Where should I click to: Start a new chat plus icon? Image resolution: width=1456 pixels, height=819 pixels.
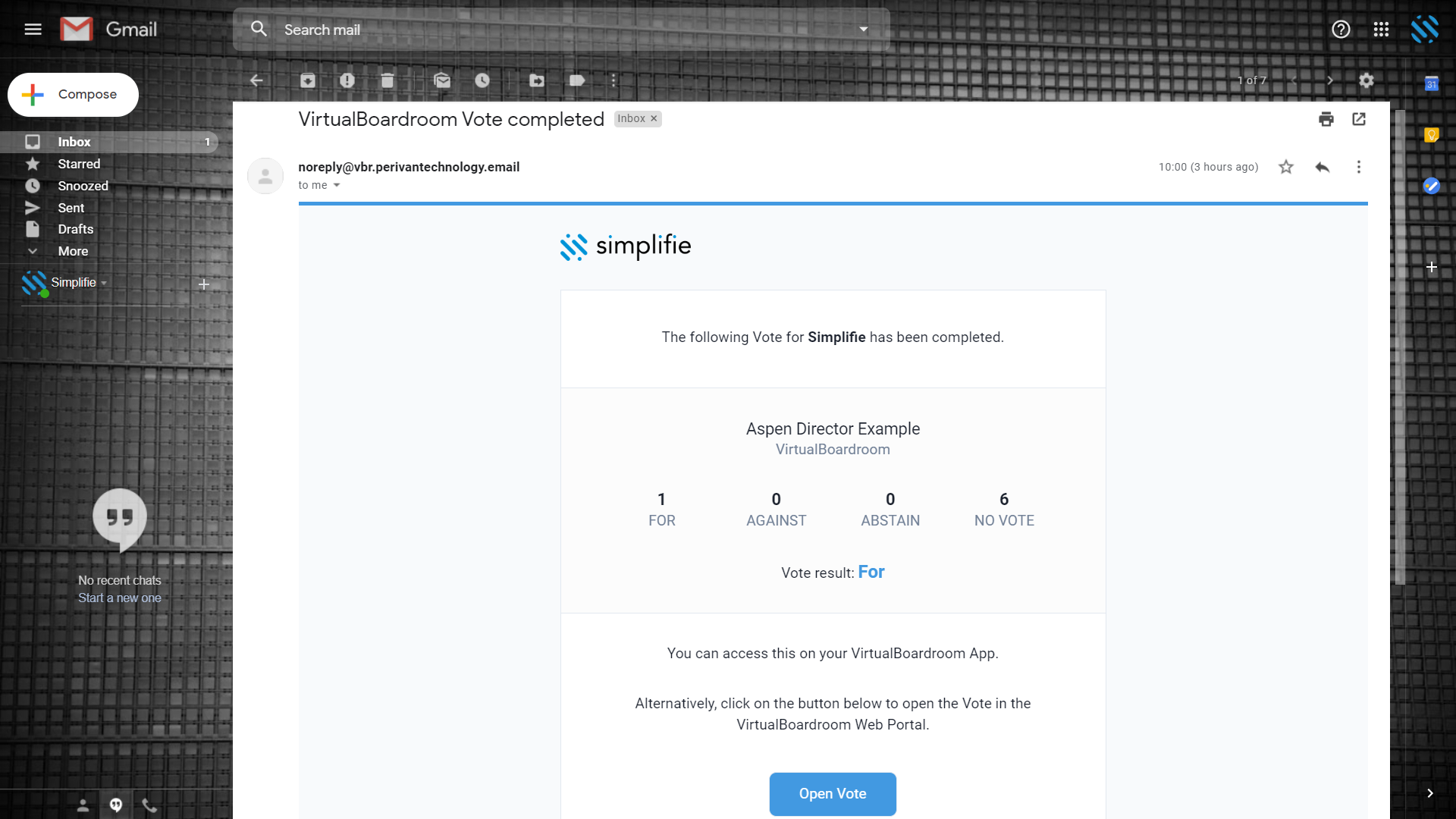pos(204,284)
